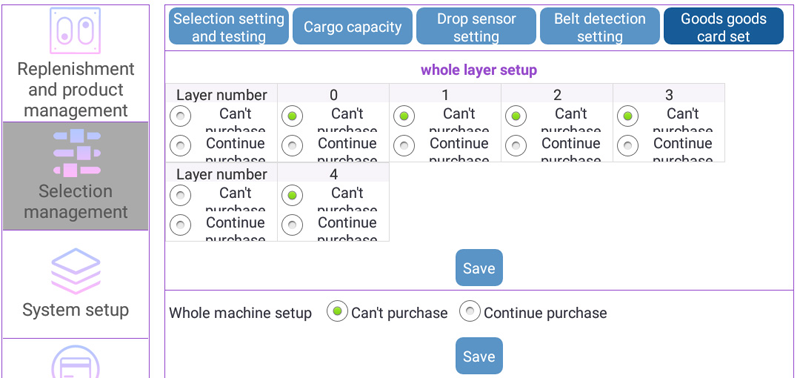Viewport: 800px width, 378px height.
Task: Select Continue purchase for layer 4
Action: coord(292,225)
